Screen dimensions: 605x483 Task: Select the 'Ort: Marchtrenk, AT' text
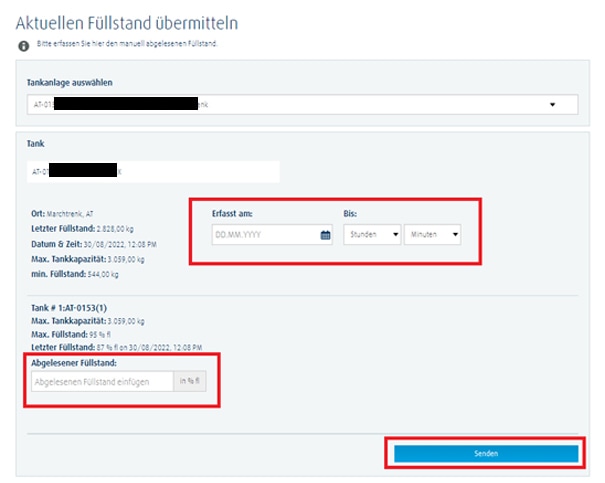click(62, 214)
